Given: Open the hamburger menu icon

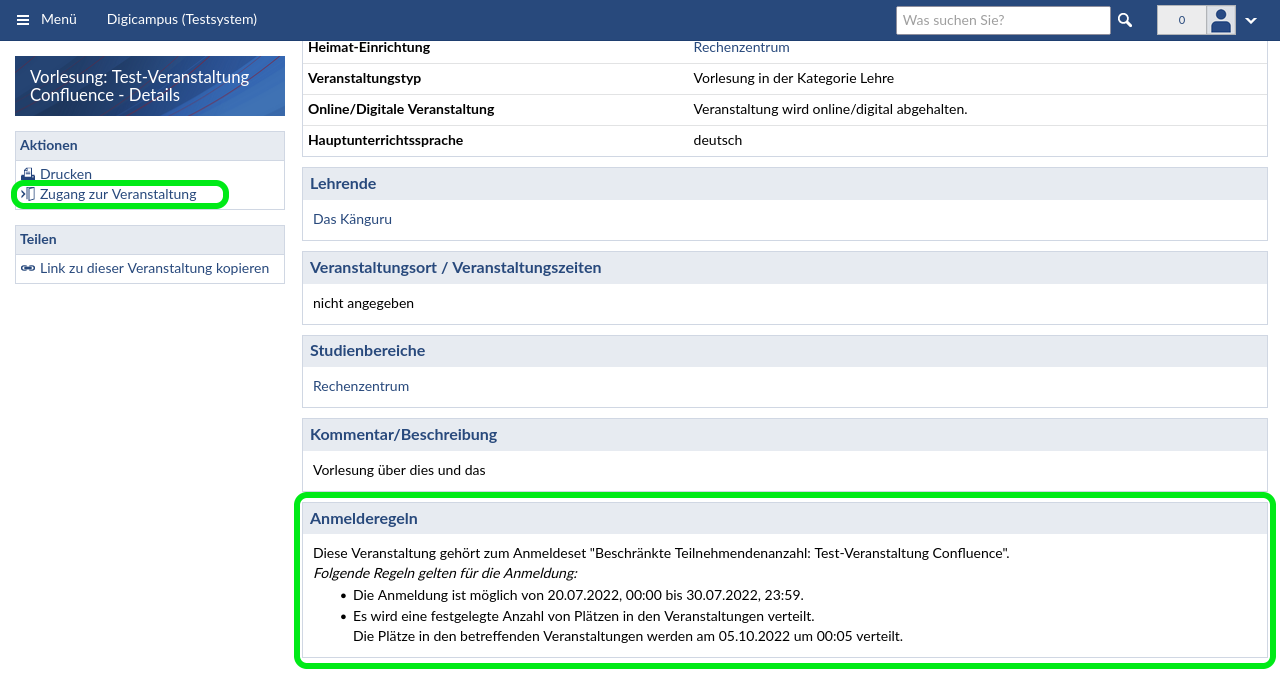Looking at the screenshot, I should [23, 20].
